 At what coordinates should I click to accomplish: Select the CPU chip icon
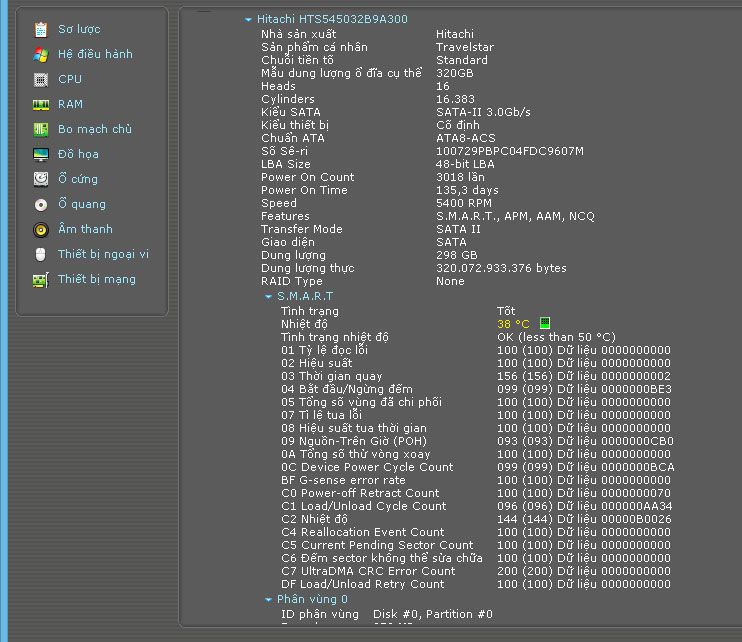pos(40,79)
